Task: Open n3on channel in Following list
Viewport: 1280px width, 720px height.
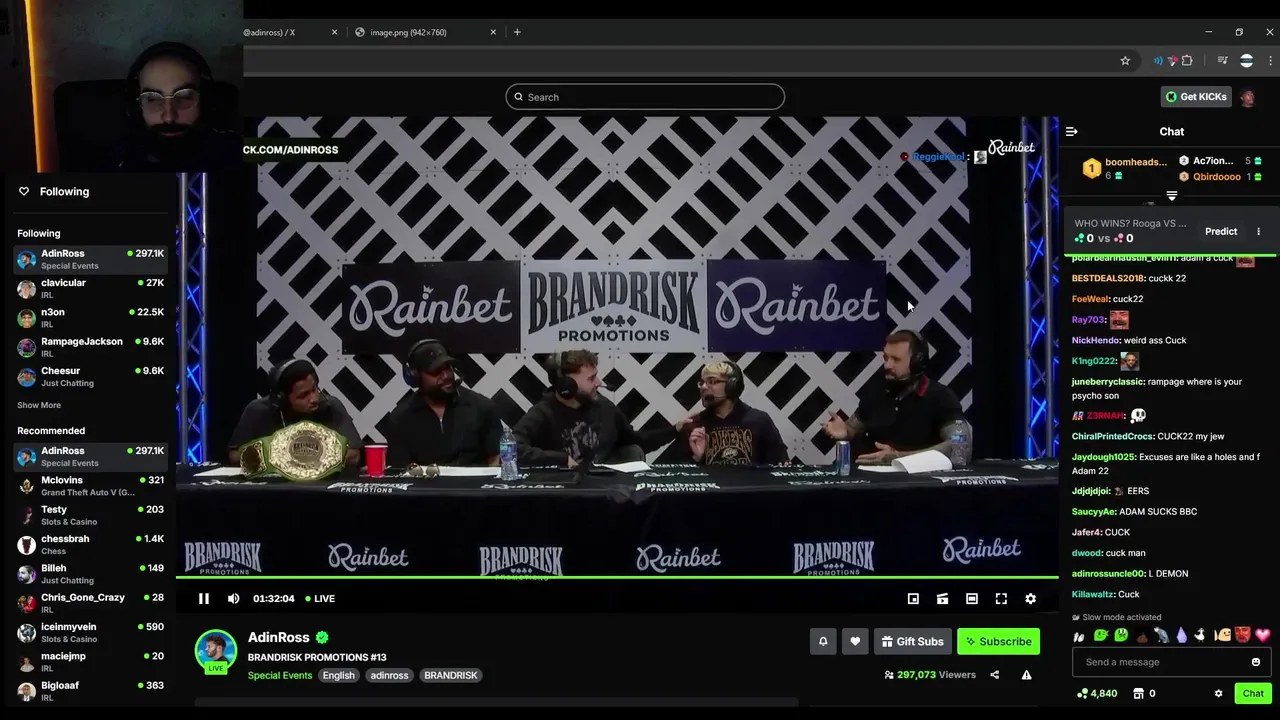Action: [91, 318]
